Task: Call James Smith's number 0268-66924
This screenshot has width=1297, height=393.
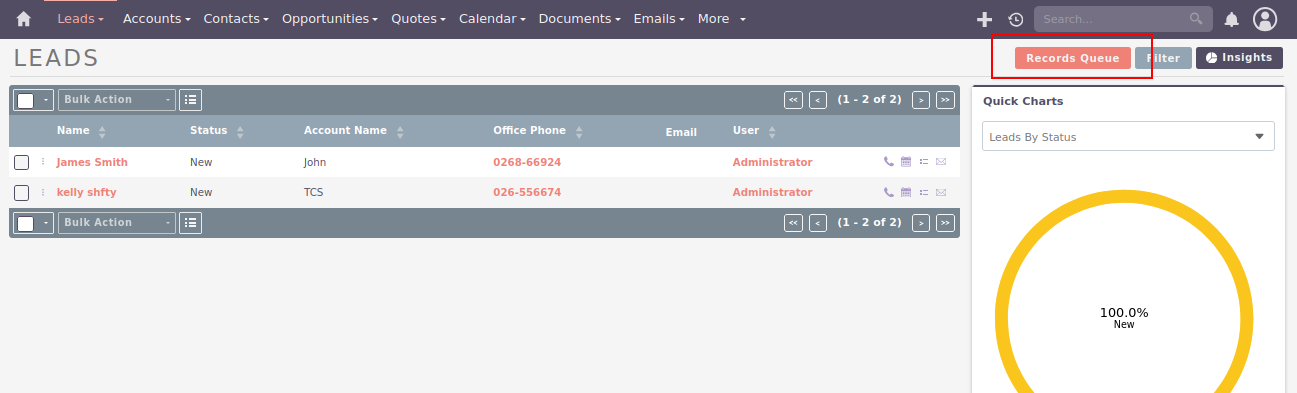Action: [527, 162]
